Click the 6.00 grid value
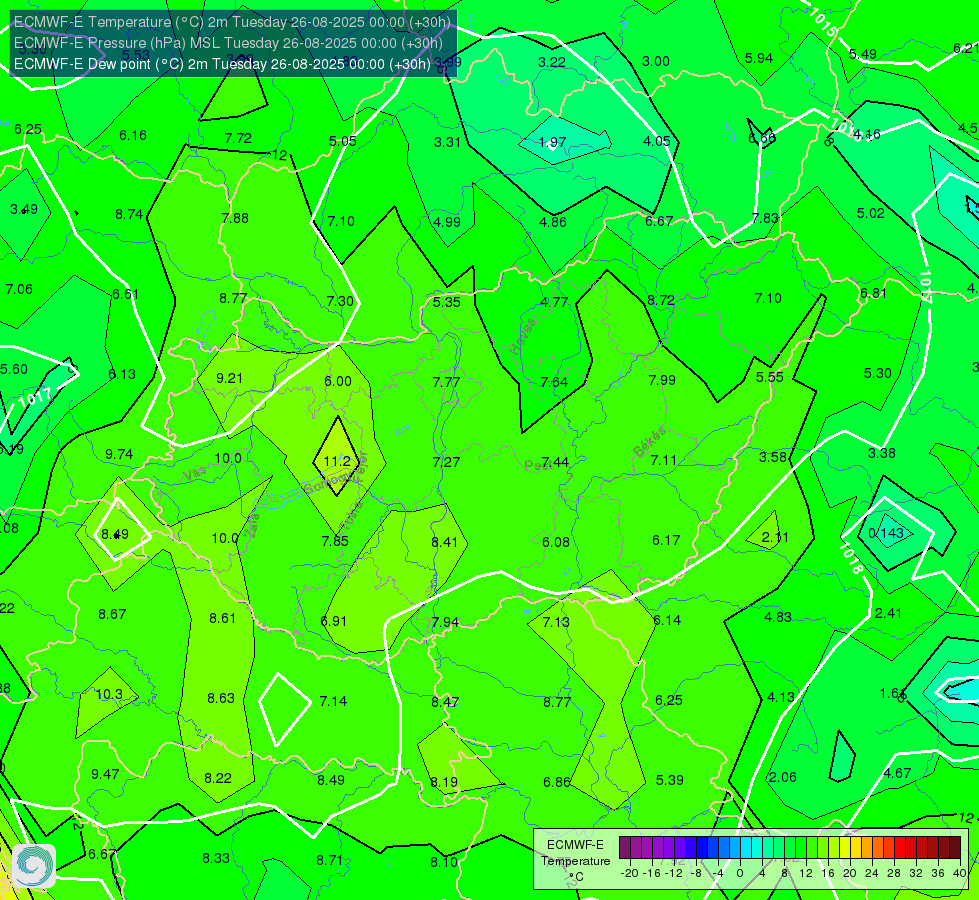The height and width of the screenshot is (900, 979). [338, 381]
